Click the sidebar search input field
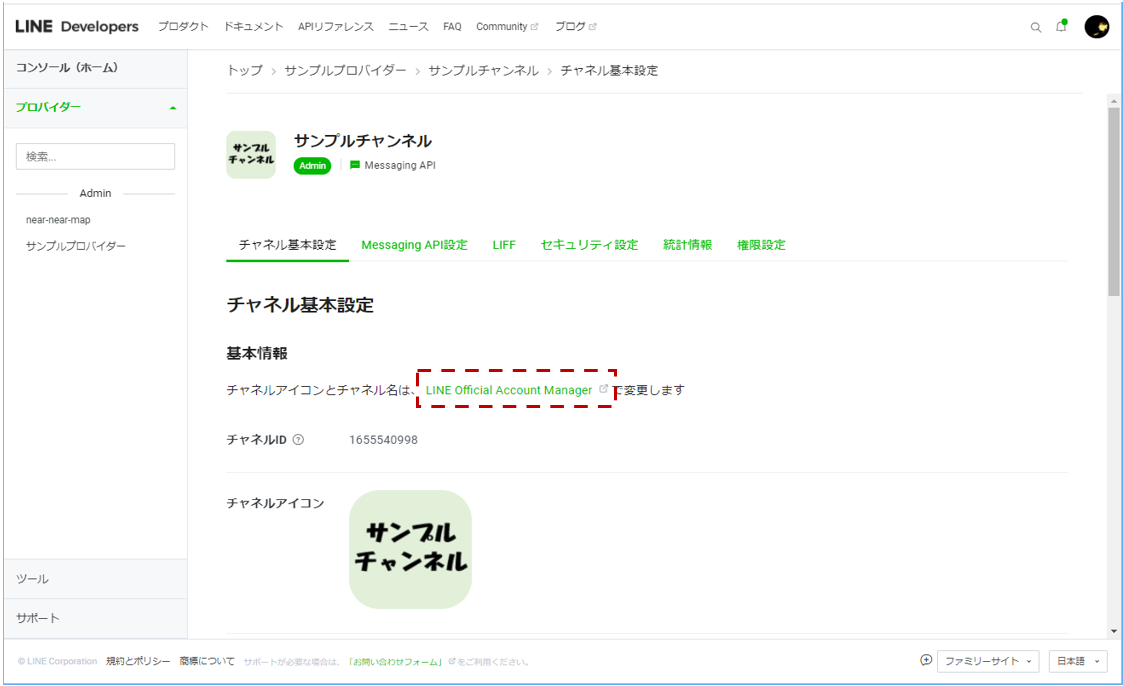The width and height of the screenshot is (1123, 686). [95, 156]
